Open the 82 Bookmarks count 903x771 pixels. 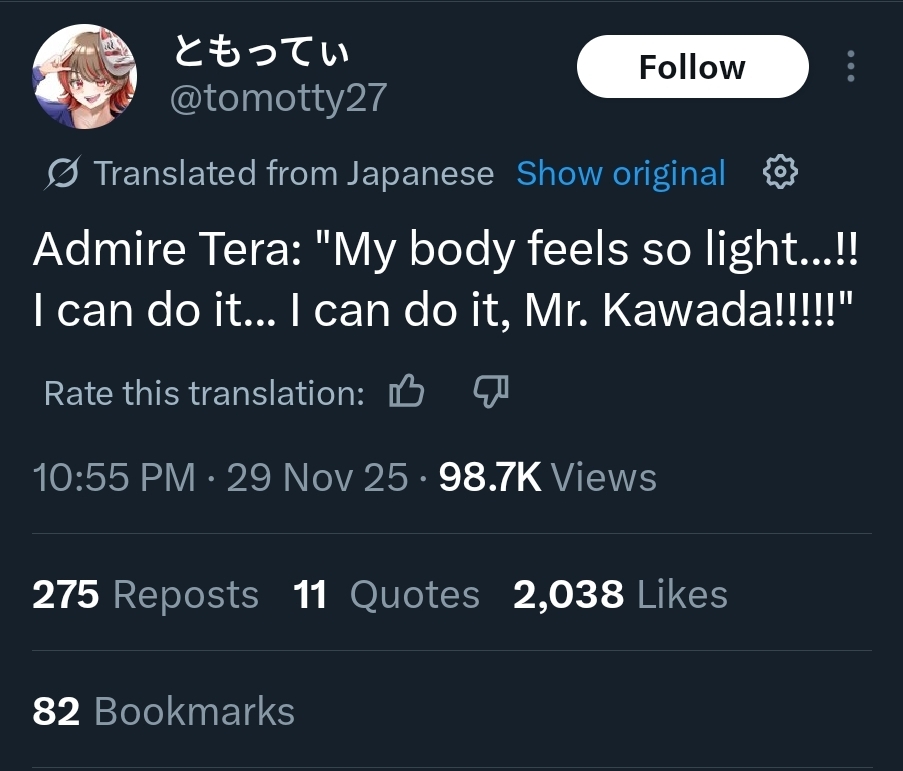164,711
